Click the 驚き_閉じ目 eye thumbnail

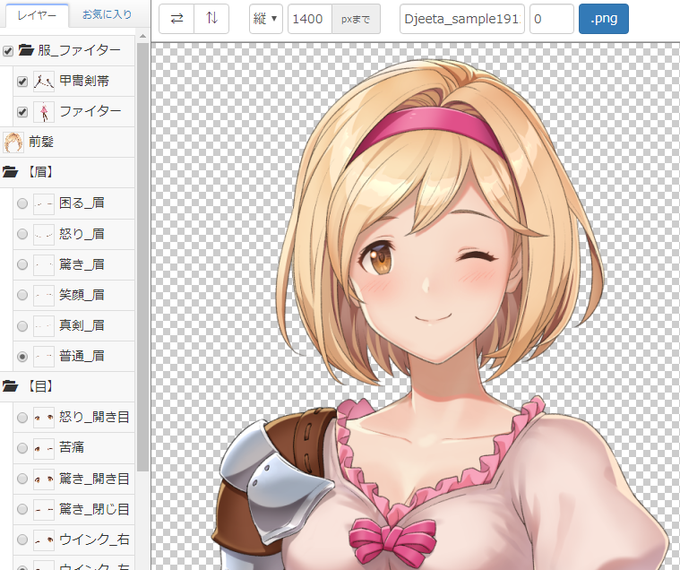44,509
